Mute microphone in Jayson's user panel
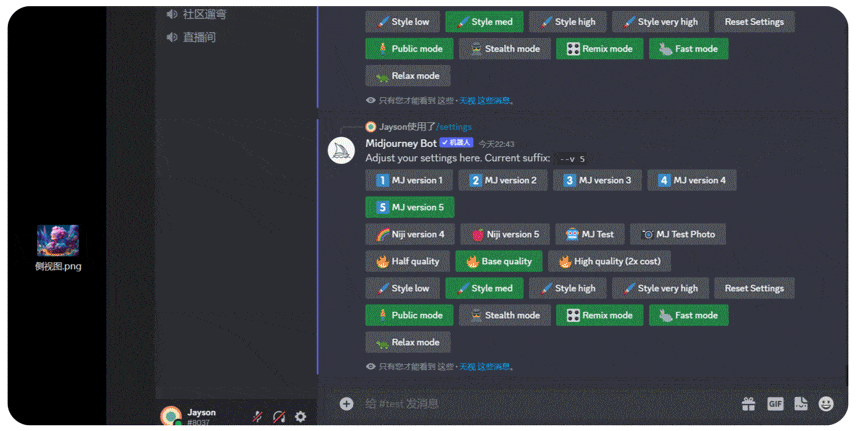Viewport: 856px width, 431px height. tap(257, 417)
